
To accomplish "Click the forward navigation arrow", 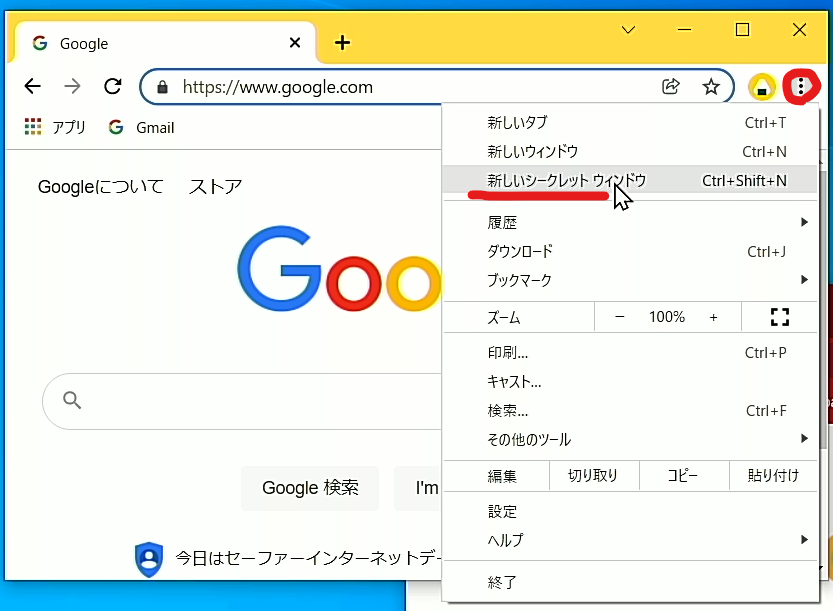I will 72,86.
